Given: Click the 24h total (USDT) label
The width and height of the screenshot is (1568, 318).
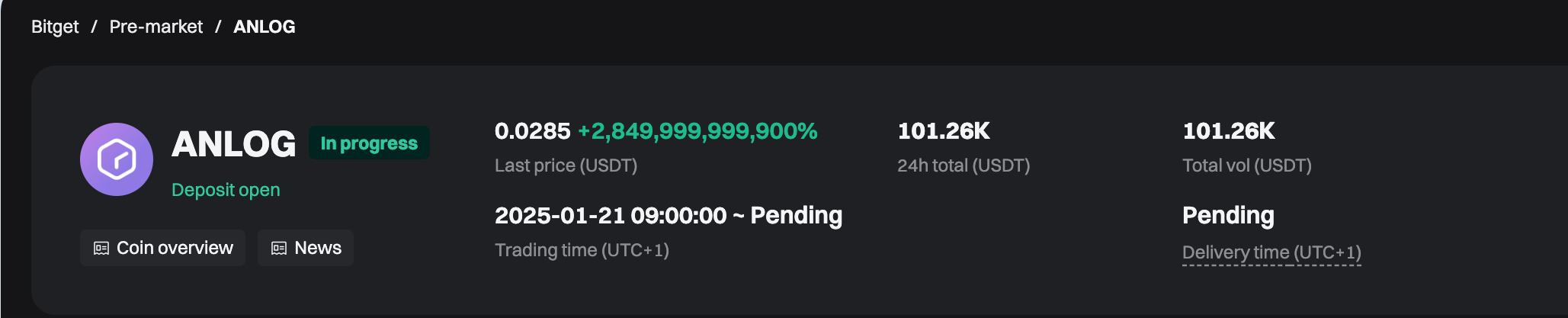Looking at the screenshot, I should (x=964, y=165).
